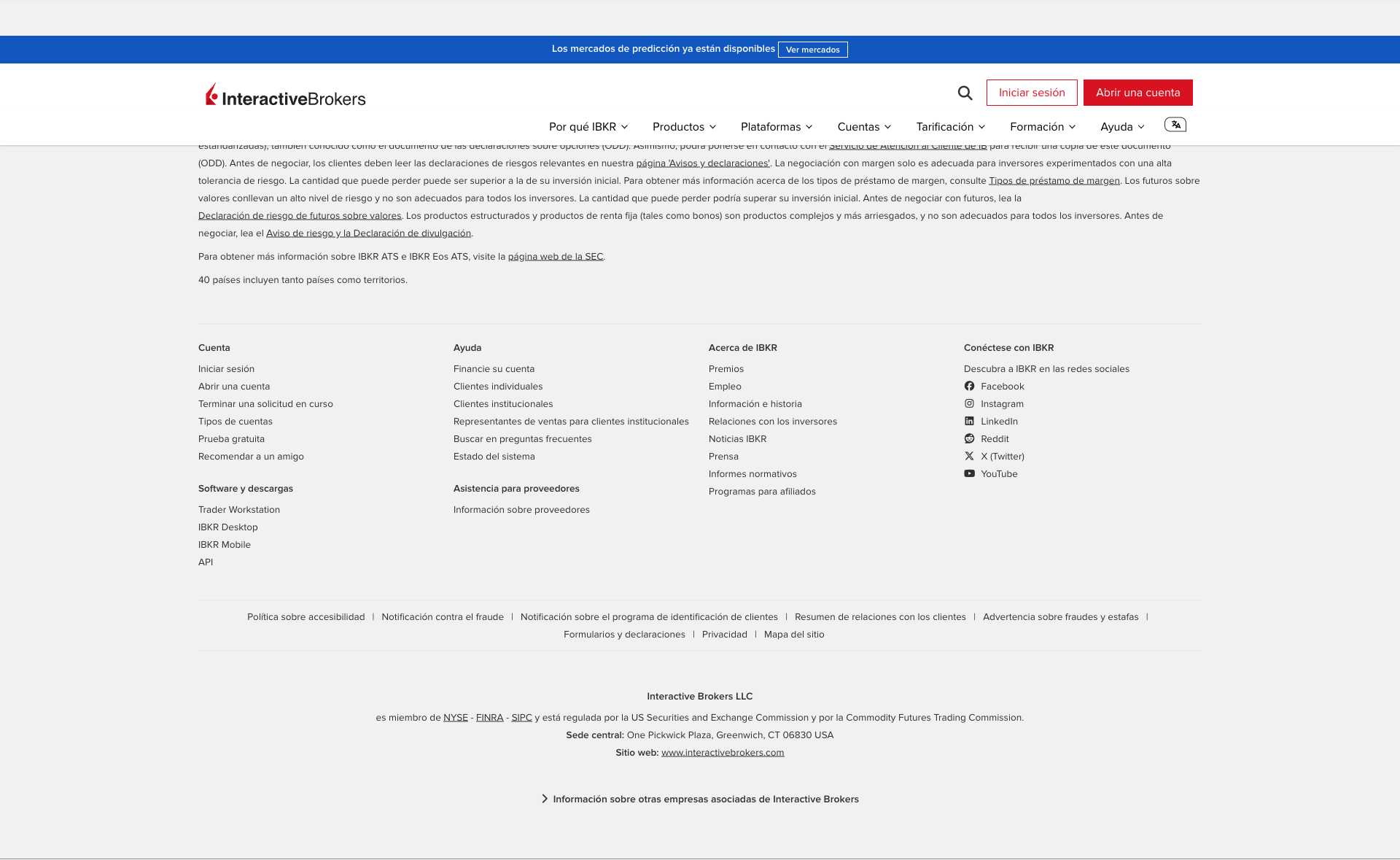Expand the Formación menu
The height and width of the screenshot is (860, 1400).
[x=1043, y=127]
